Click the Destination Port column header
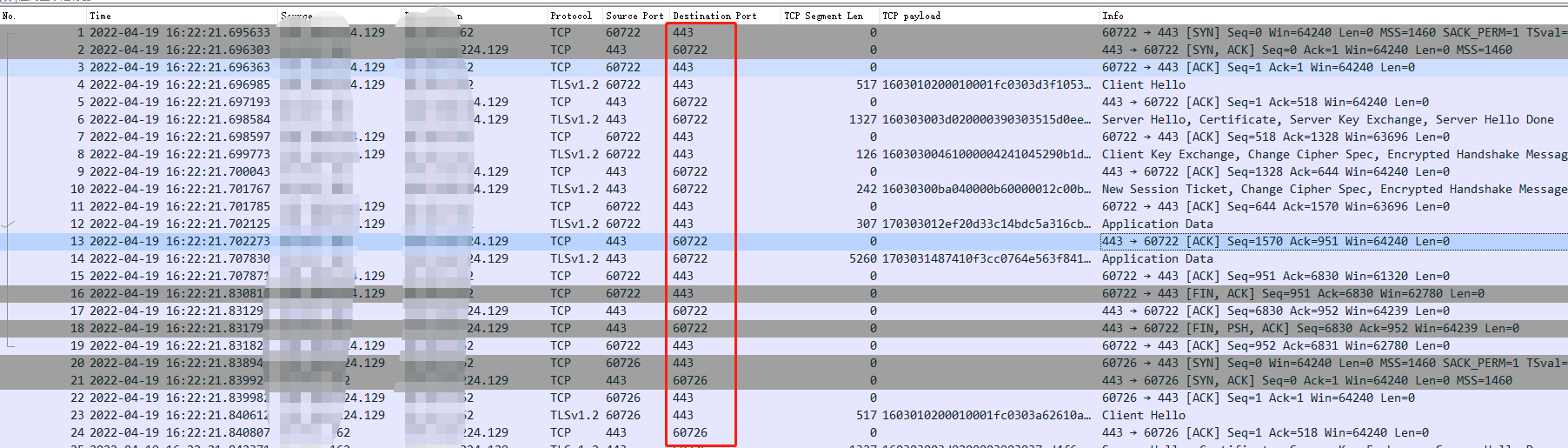Screen dimensions: 1568x448 [x=714, y=16]
